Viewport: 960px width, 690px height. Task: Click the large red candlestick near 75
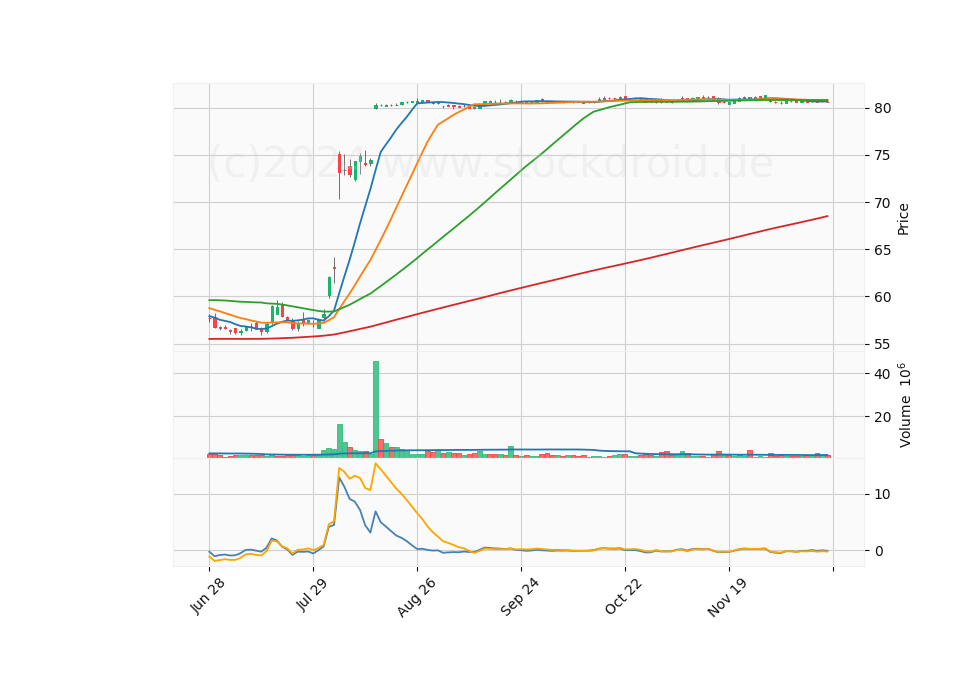(x=340, y=163)
